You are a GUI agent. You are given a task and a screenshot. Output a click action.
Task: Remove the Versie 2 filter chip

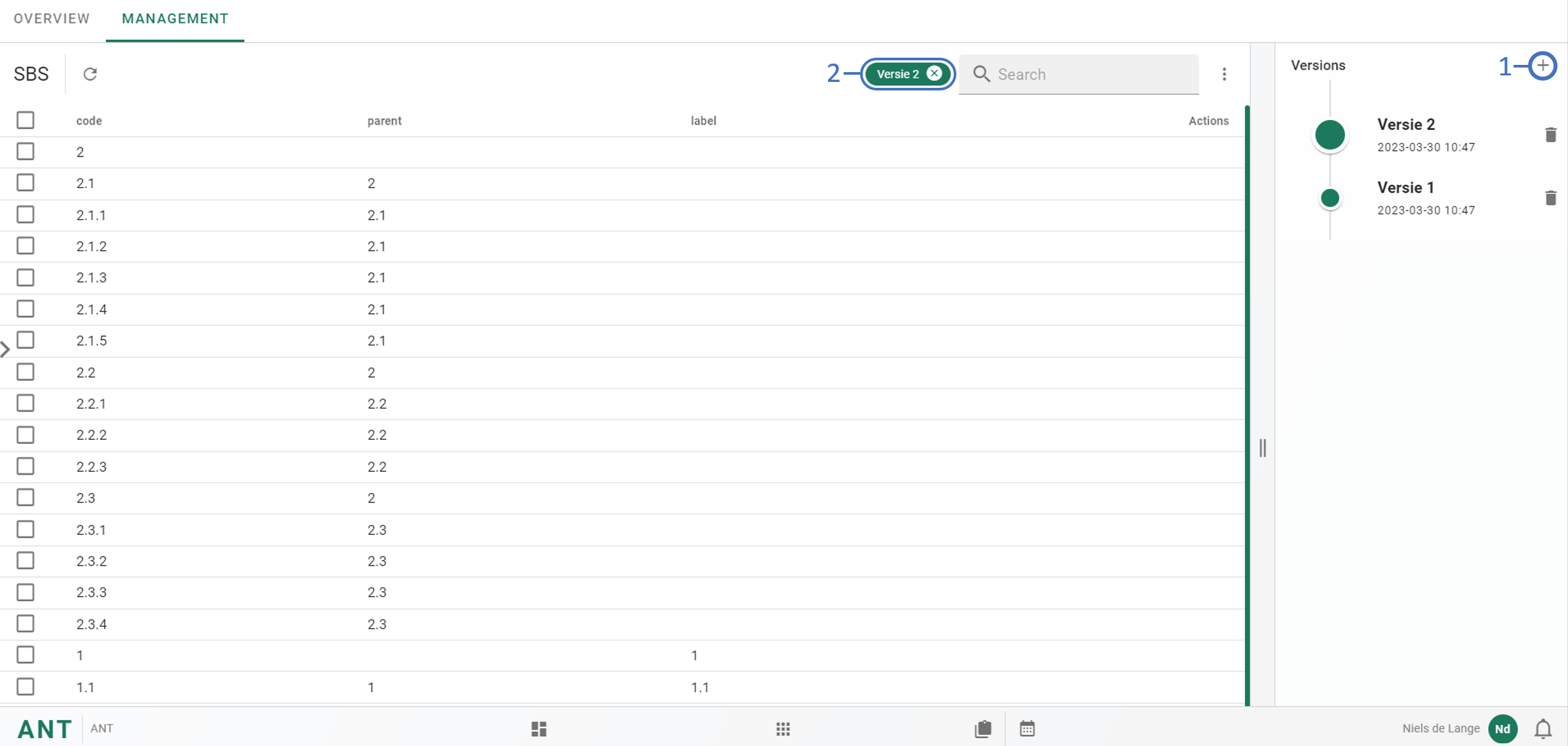click(x=934, y=73)
